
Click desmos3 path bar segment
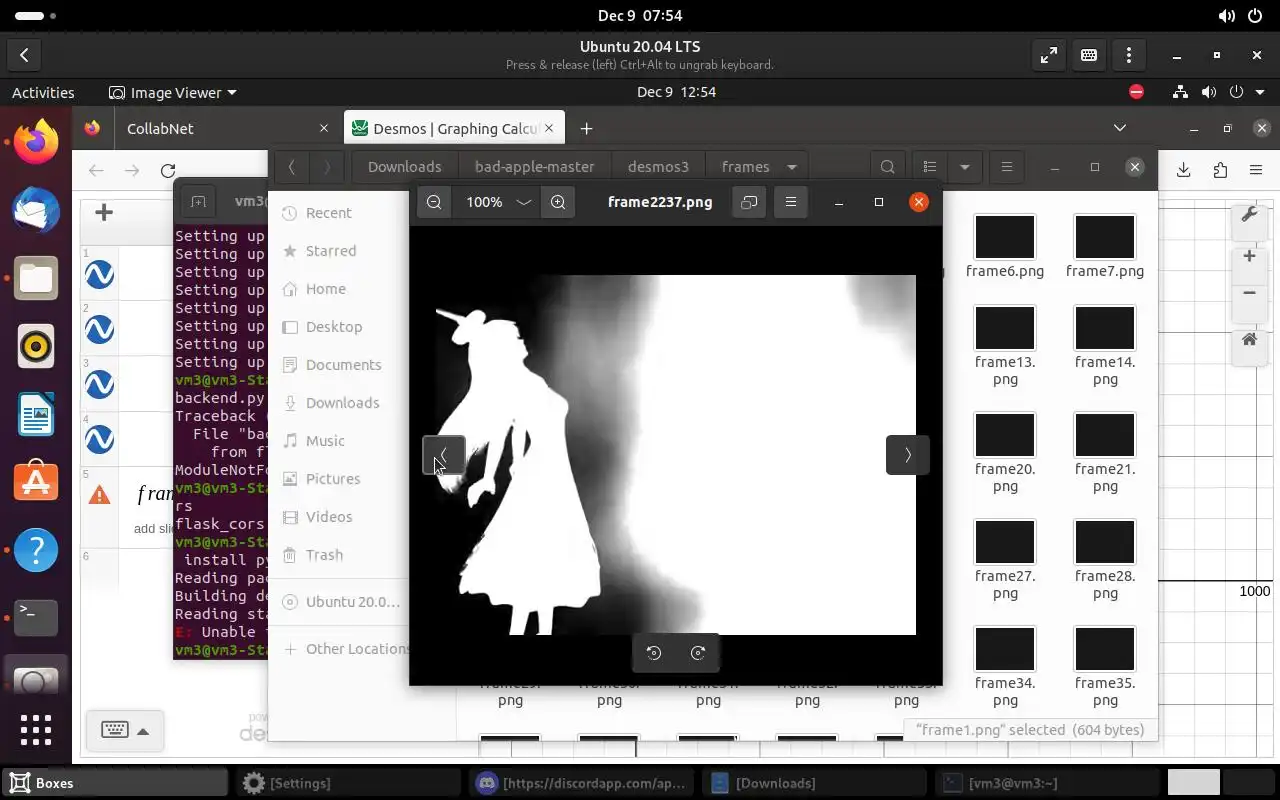click(x=658, y=167)
